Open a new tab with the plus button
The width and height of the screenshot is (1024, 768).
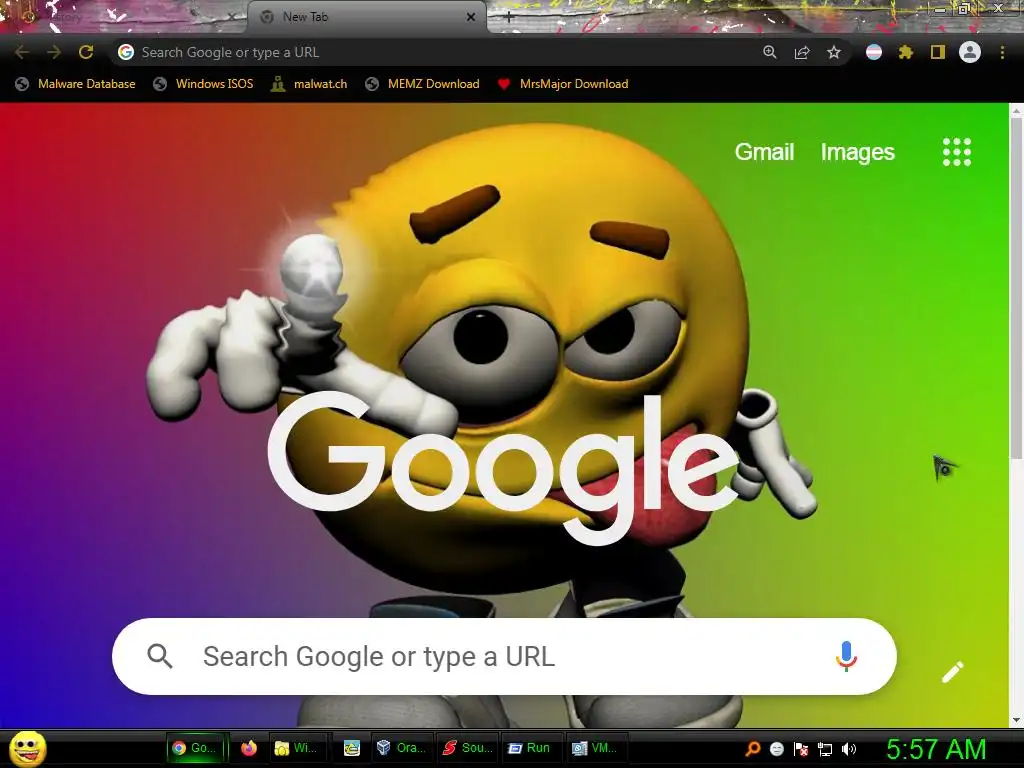(509, 17)
